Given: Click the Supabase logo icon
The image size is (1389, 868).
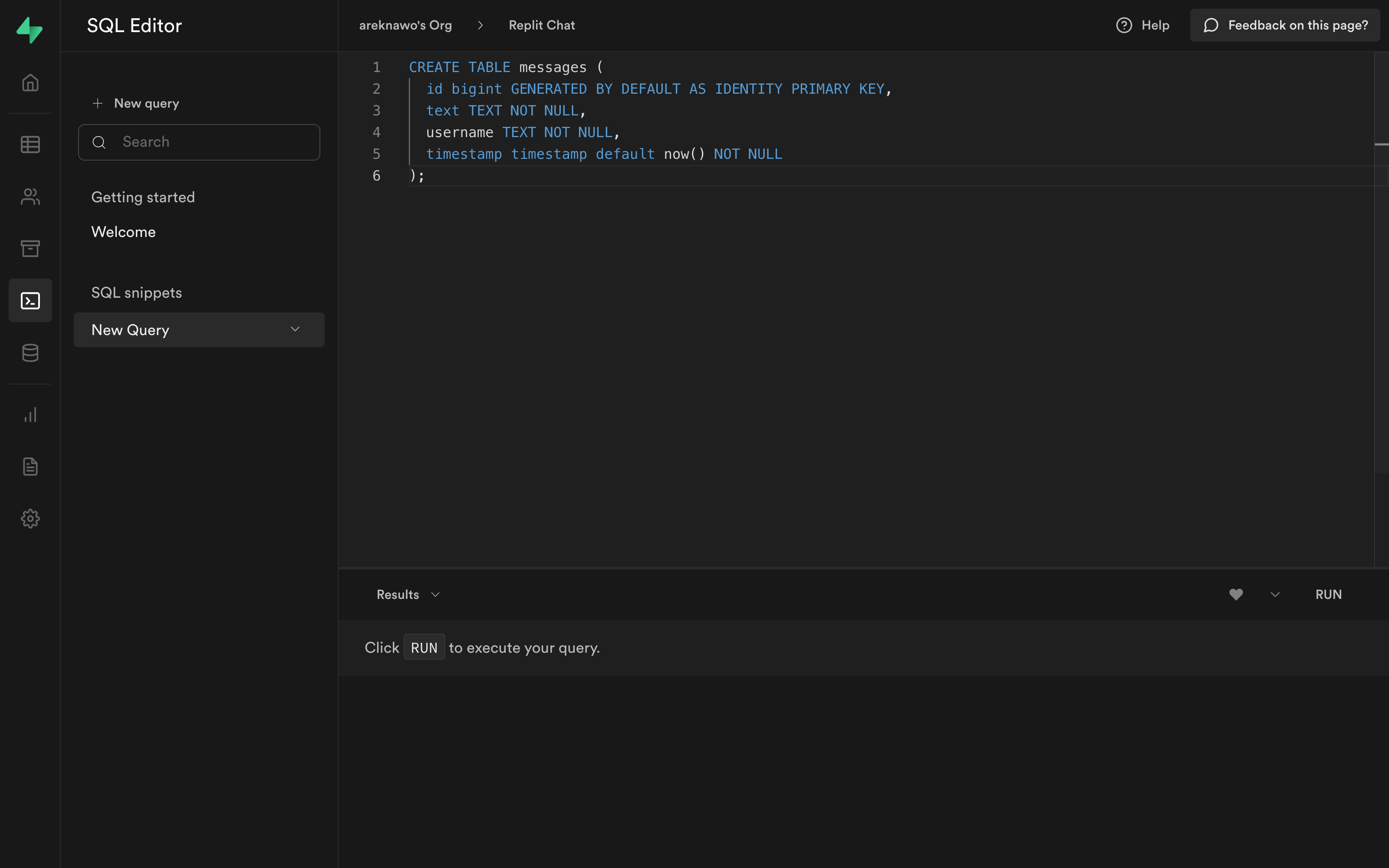Looking at the screenshot, I should [29, 30].
